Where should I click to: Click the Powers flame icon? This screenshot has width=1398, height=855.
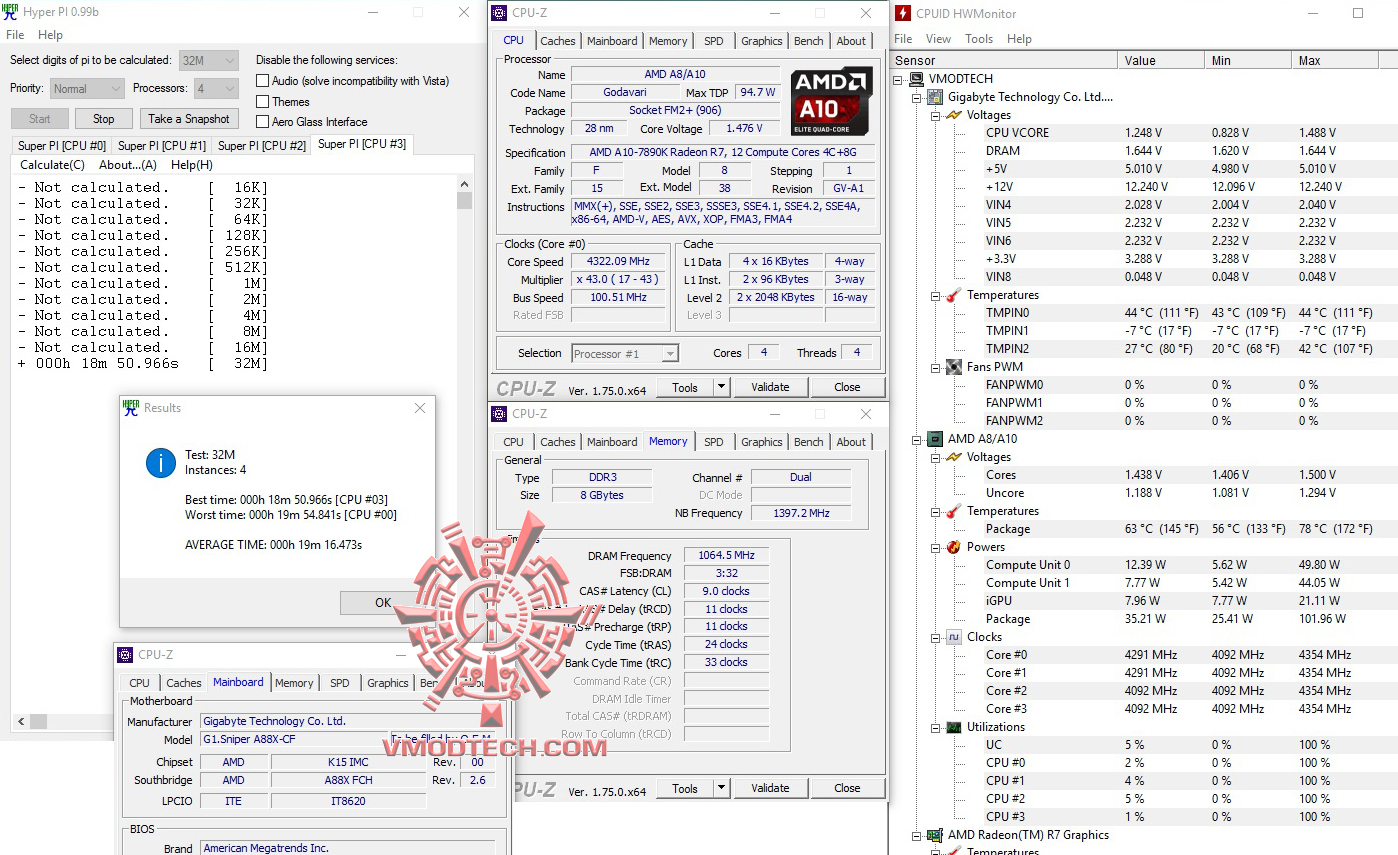(954, 547)
